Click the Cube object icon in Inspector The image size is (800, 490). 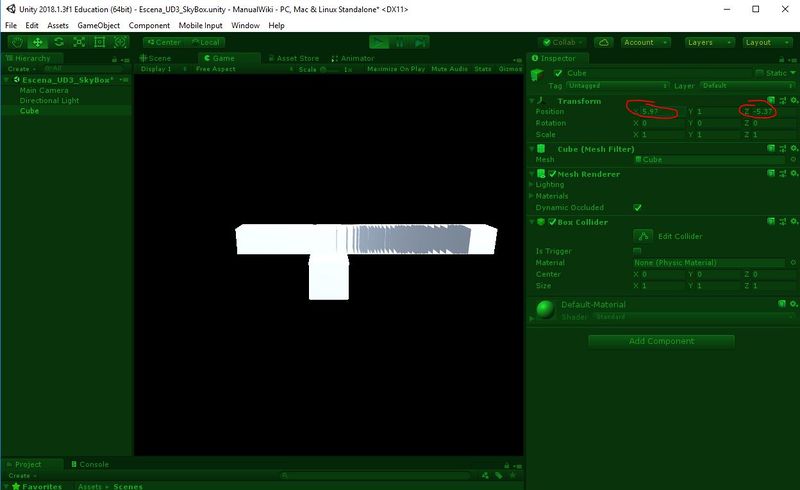(537, 75)
